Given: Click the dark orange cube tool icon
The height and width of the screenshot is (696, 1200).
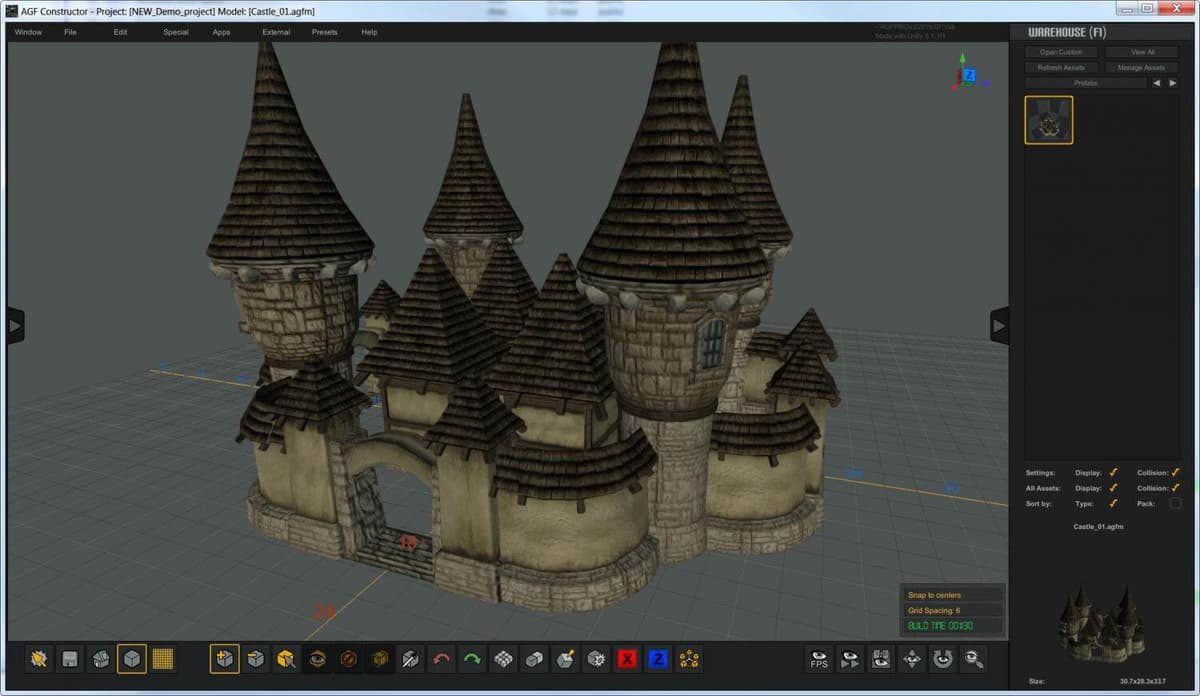Looking at the screenshot, I should (x=380, y=658).
